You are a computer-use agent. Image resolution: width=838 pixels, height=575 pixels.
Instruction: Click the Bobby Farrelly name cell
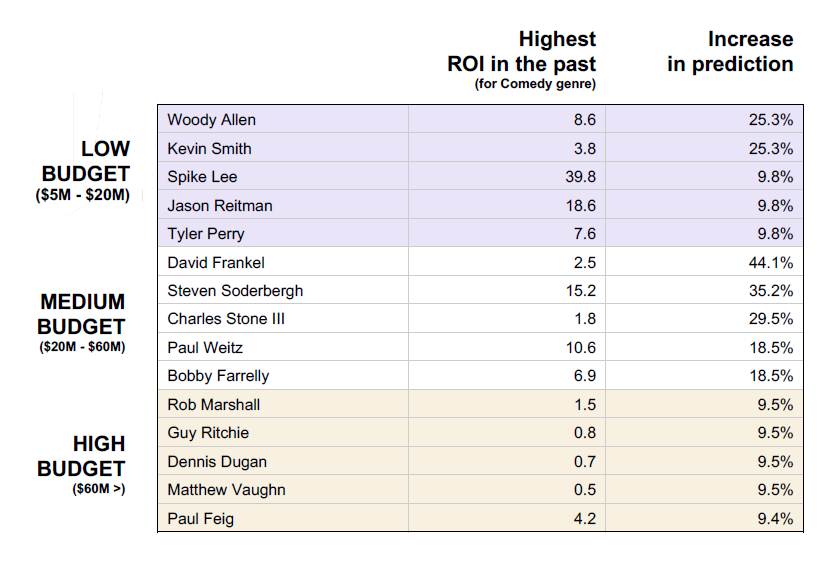tap(218, 376)
